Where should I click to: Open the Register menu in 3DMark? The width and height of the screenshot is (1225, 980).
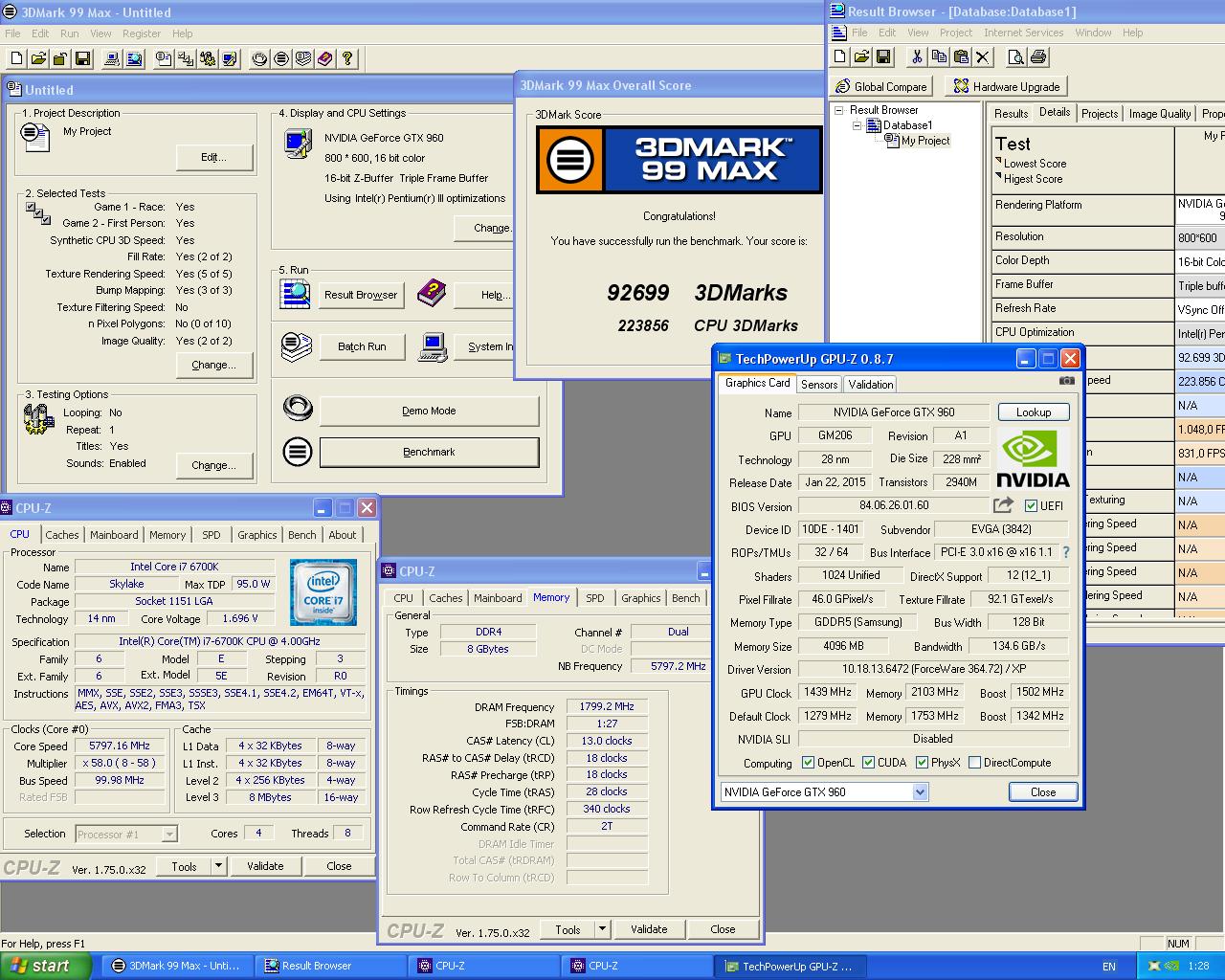click(142, 33)
